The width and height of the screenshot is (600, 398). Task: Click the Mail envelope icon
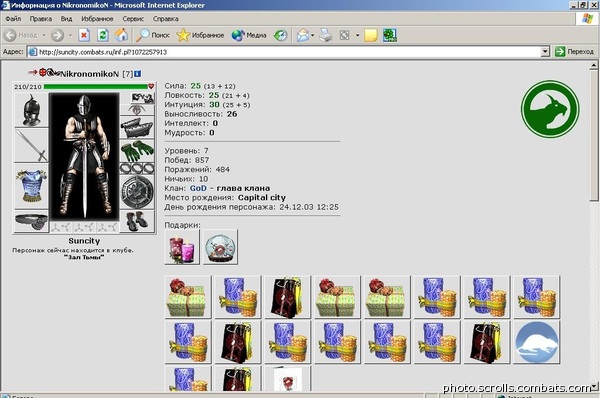pyautogui.click(x=303, y=35)
